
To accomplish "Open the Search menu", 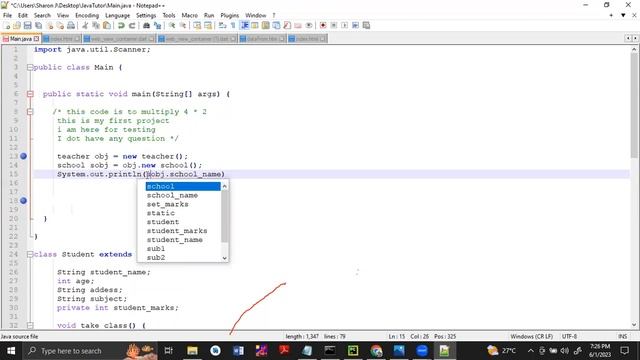I will click(42, 15).
